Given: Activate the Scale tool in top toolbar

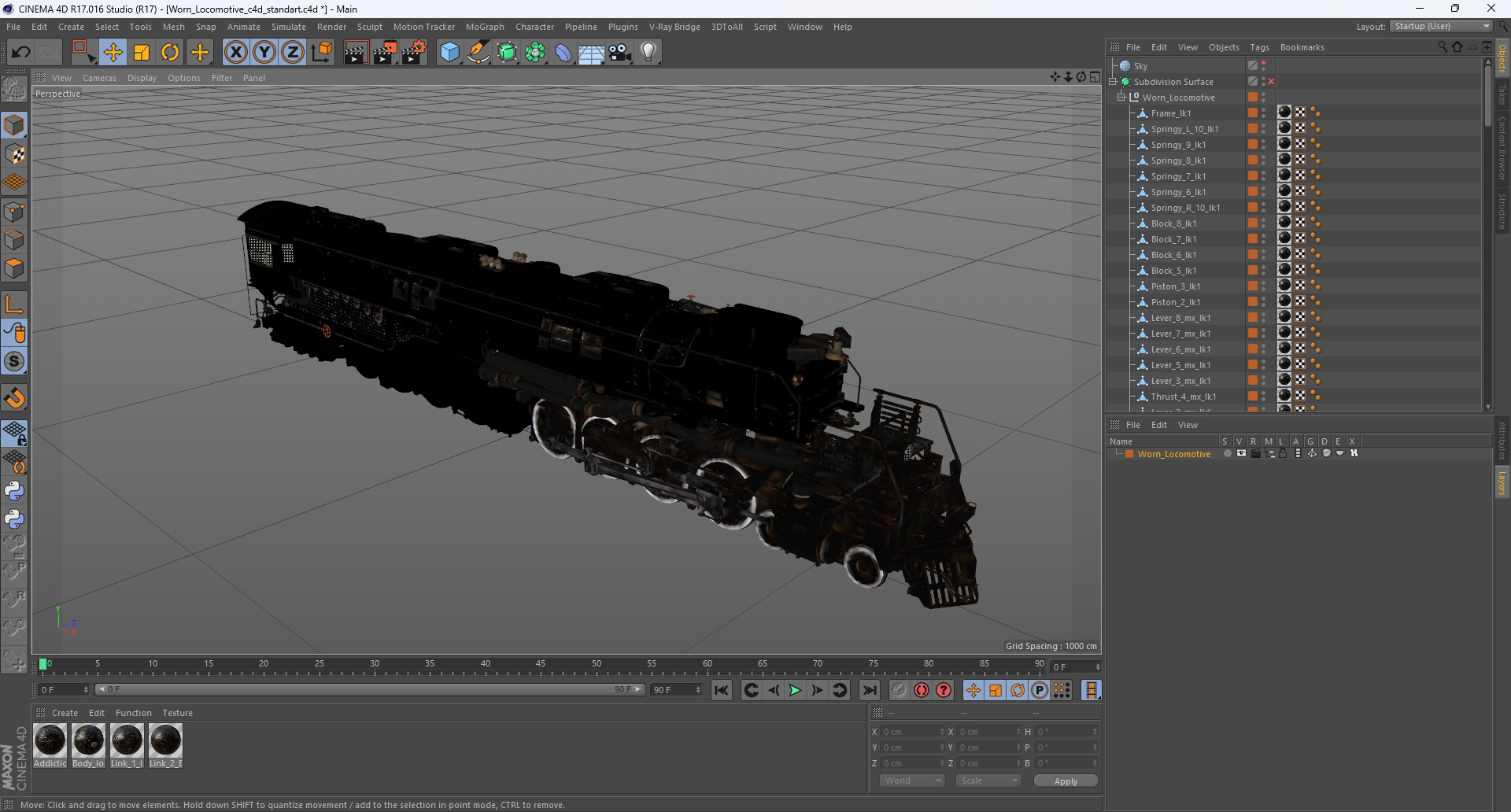Looking at the screenshot, I should pyautogui.click(x=142, y=53).
